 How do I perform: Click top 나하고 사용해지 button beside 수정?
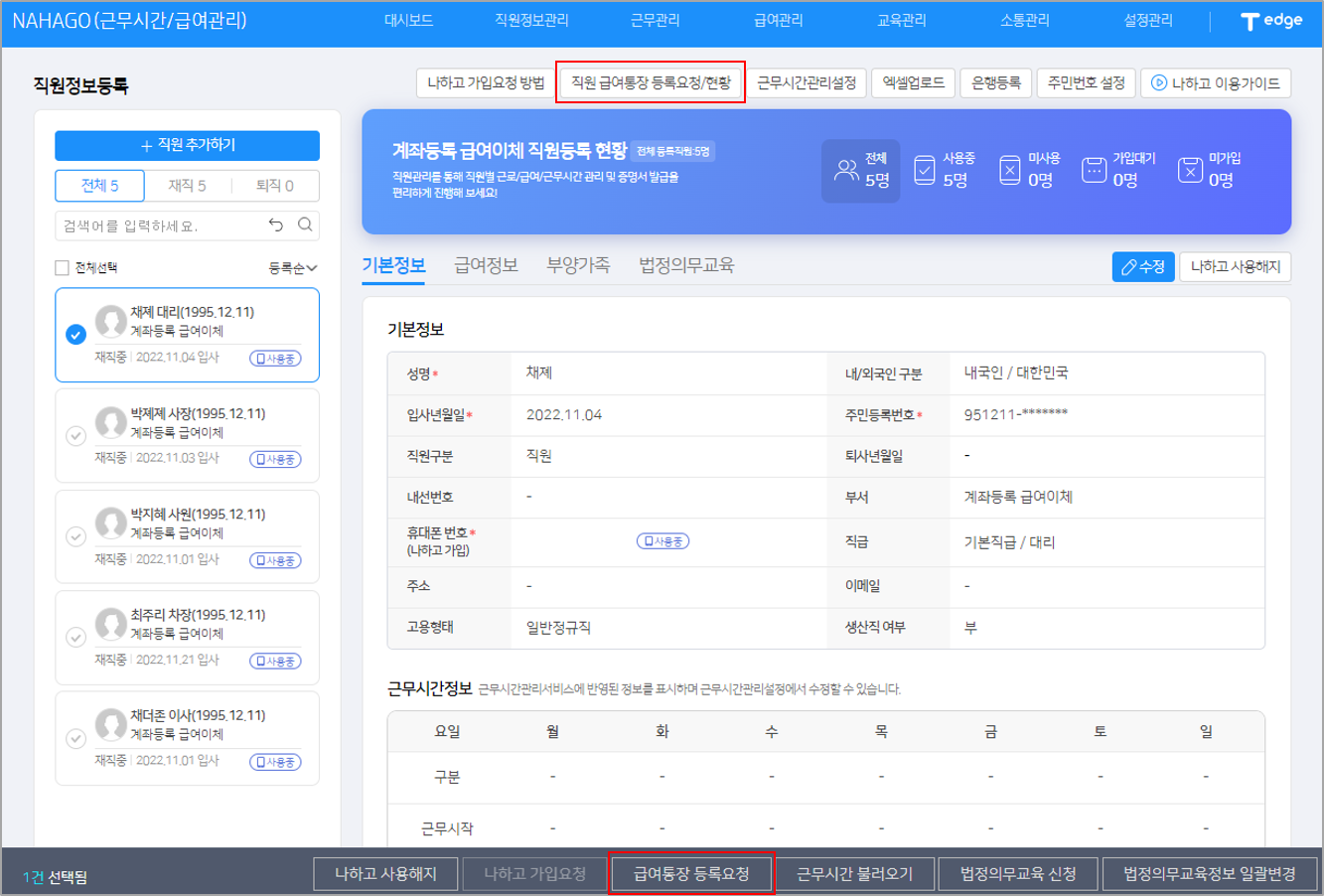(1235, 267)
